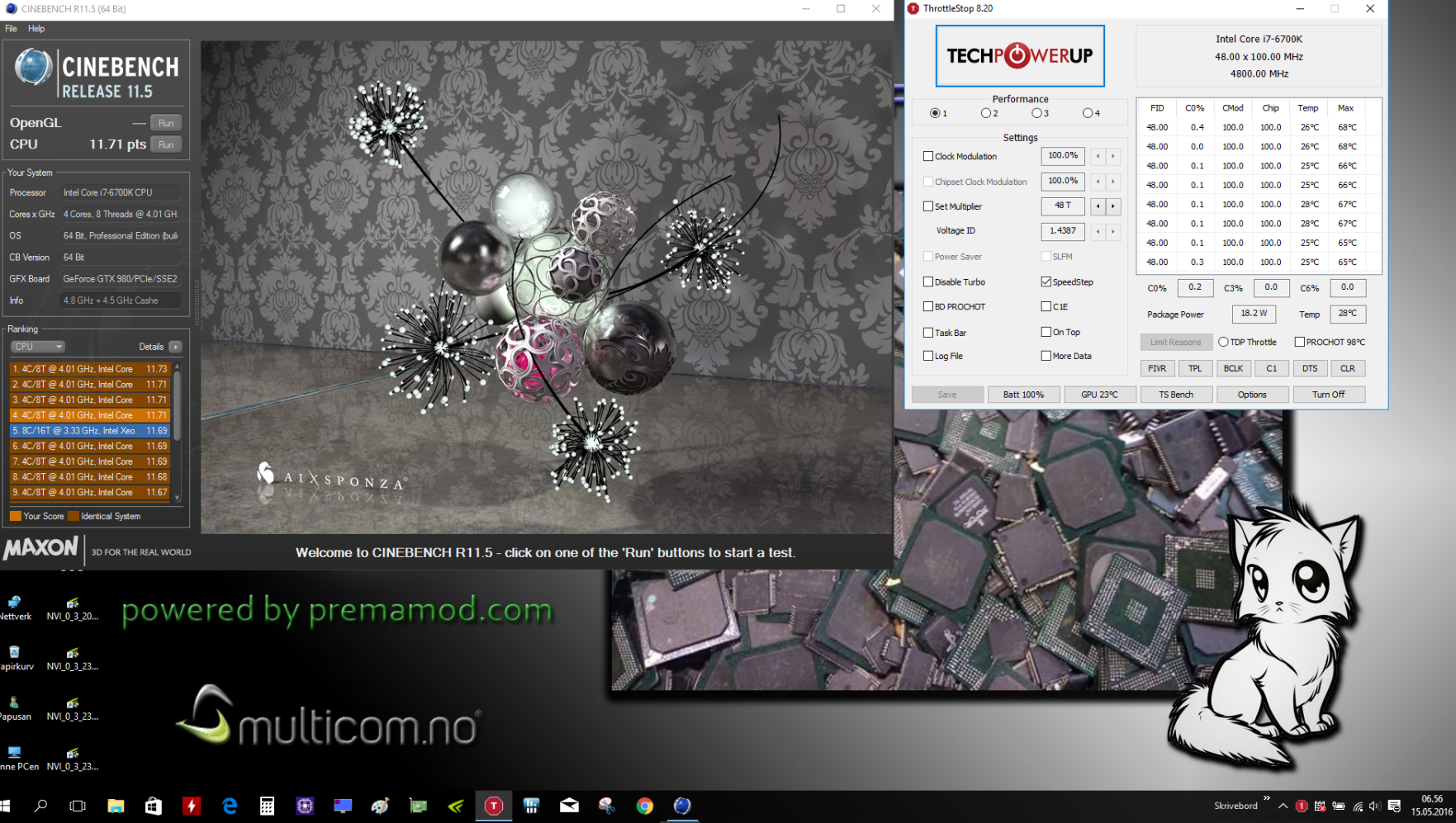The width and height of the screenshot is (1456, 823).
Task: Click the battery power tray icon
Action: [x=1338, y=806]
